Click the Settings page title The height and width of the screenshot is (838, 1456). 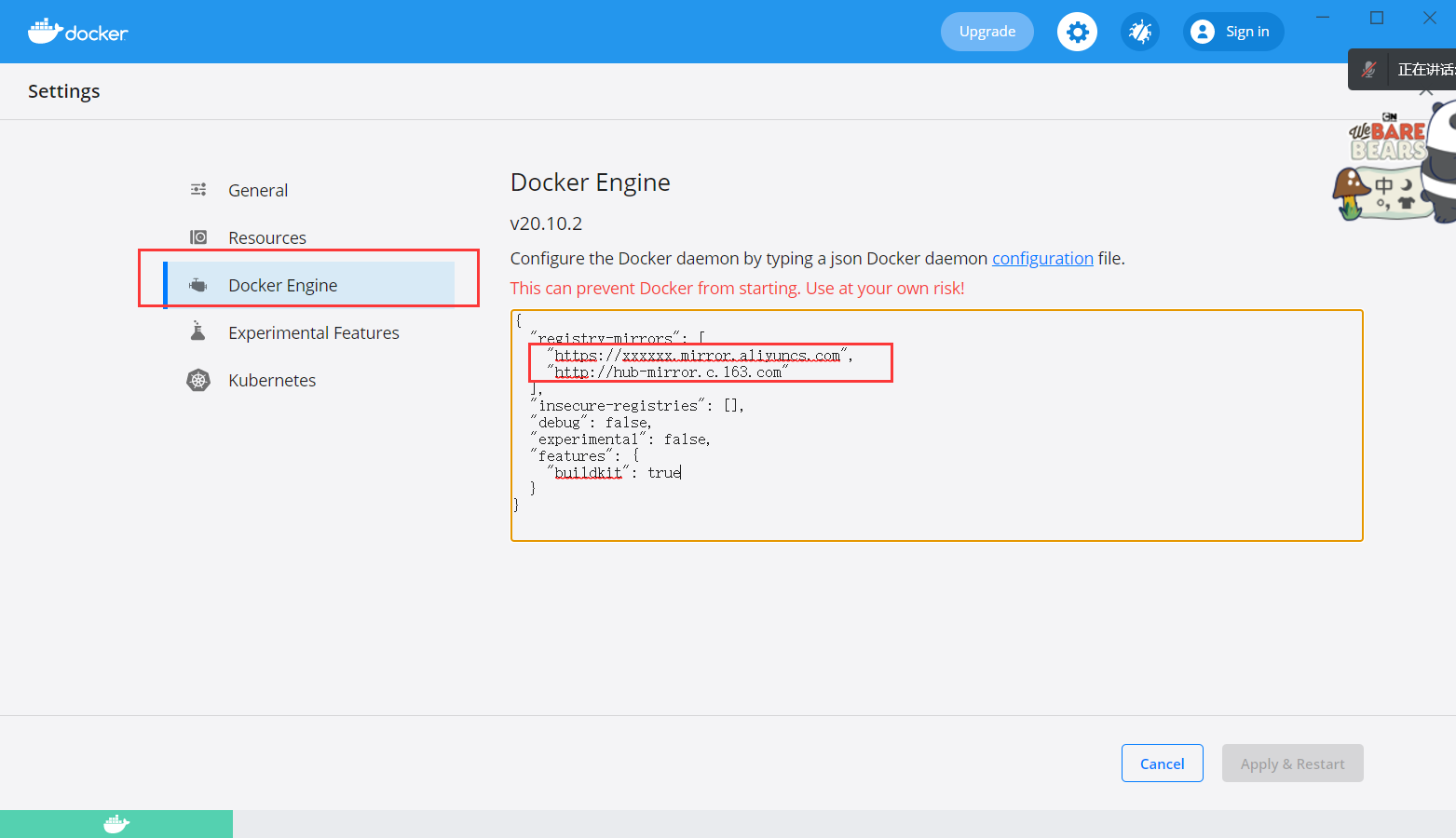coord(63,91)
